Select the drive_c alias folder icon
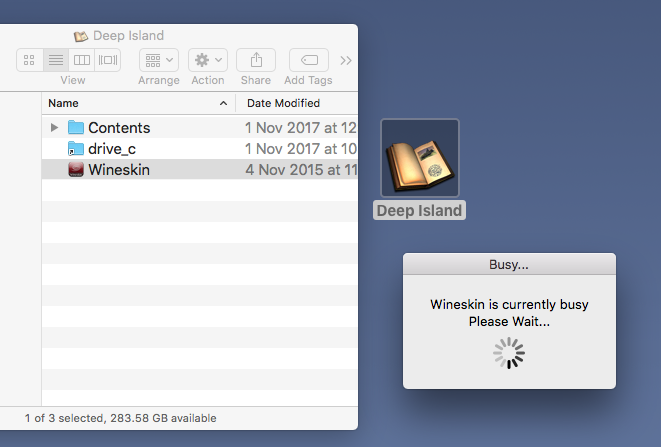Screen dimensions: 661x447 point(76,148)
